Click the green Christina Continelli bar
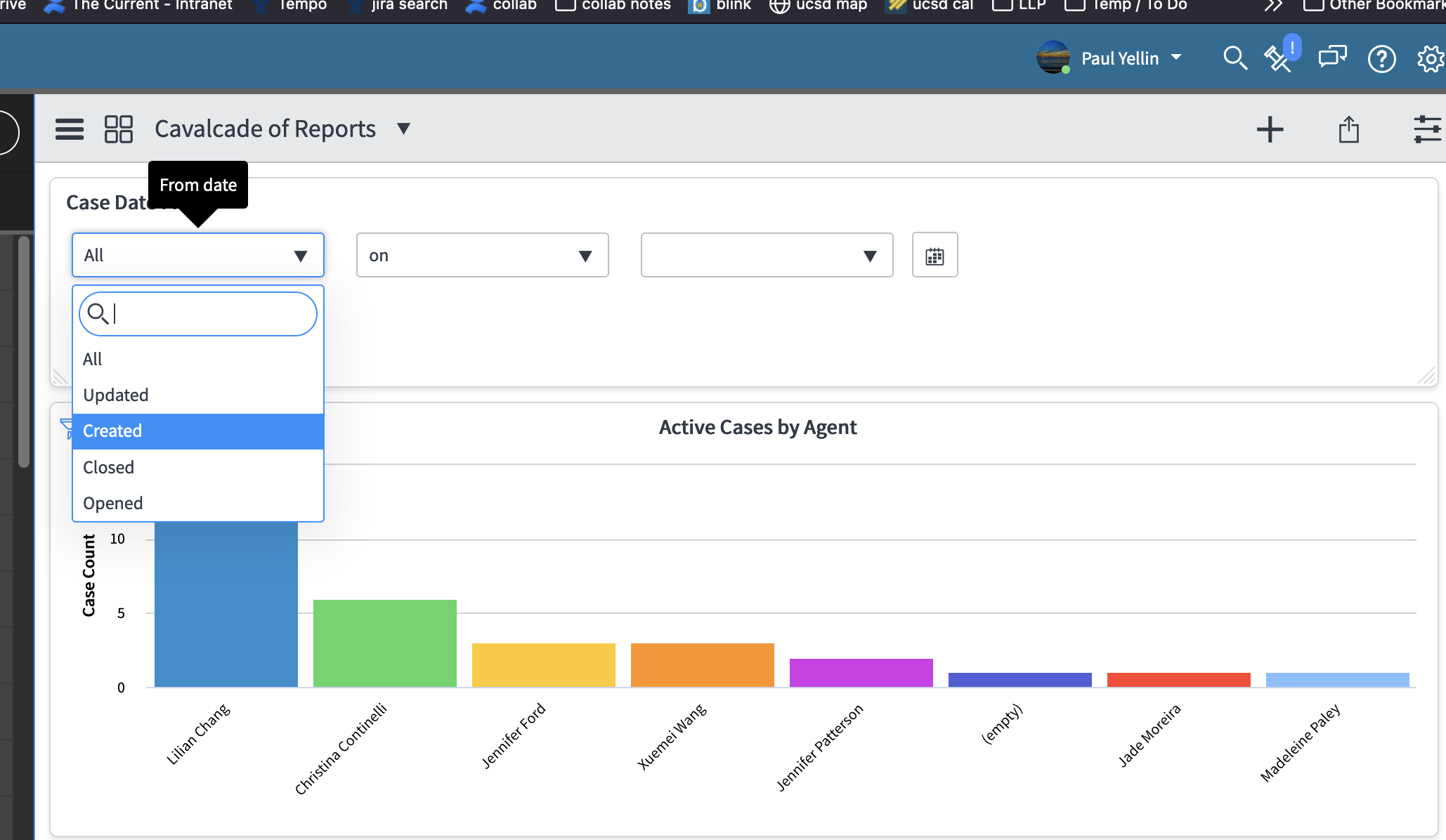The image size is (1446, 840). click(385, 643)
